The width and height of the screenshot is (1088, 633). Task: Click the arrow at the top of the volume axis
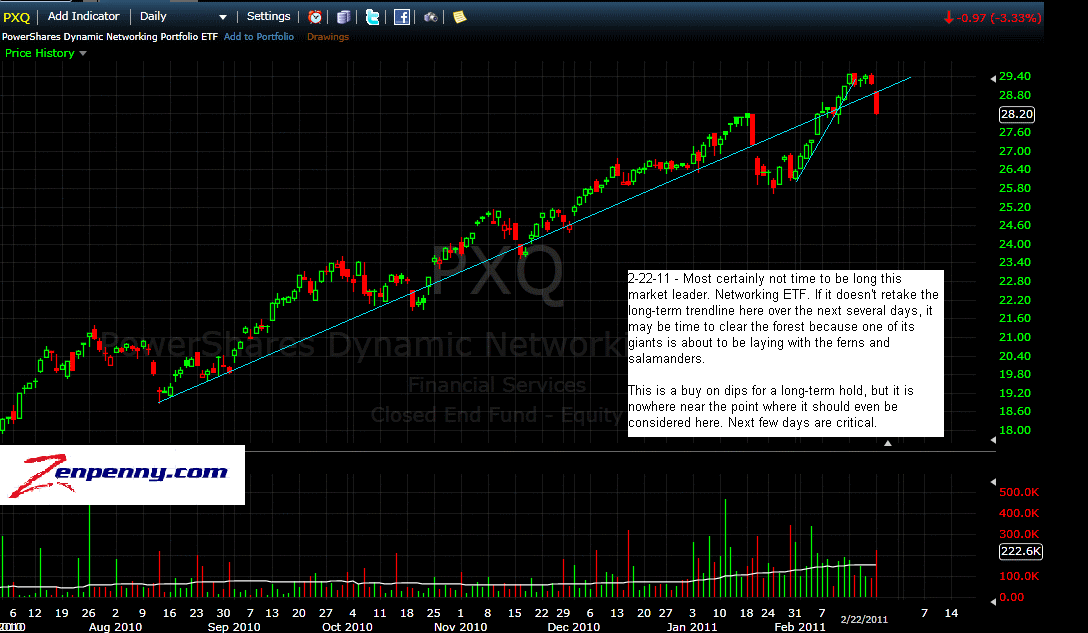tap(993, 481)
